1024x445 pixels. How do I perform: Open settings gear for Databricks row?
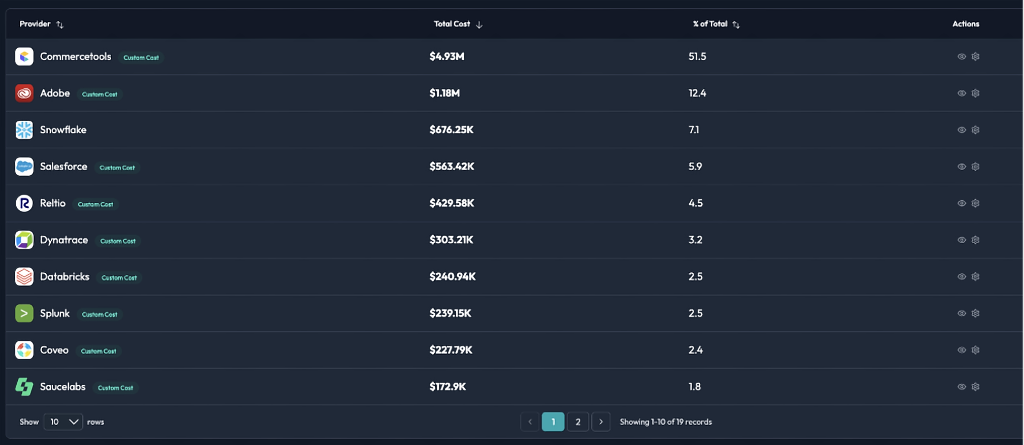click(x=976, y=276)
